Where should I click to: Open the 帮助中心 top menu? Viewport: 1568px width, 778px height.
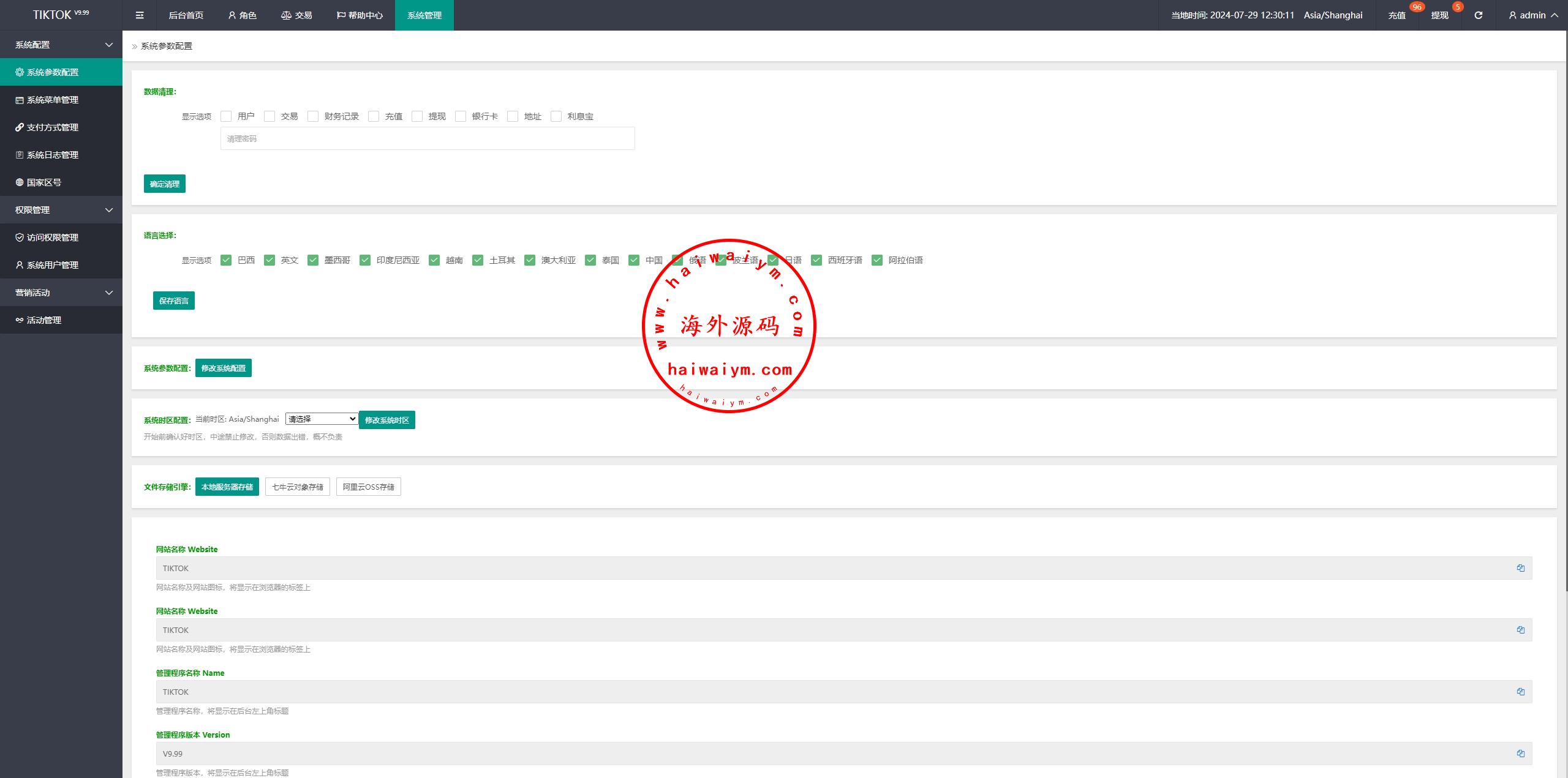tap(360, 15)
